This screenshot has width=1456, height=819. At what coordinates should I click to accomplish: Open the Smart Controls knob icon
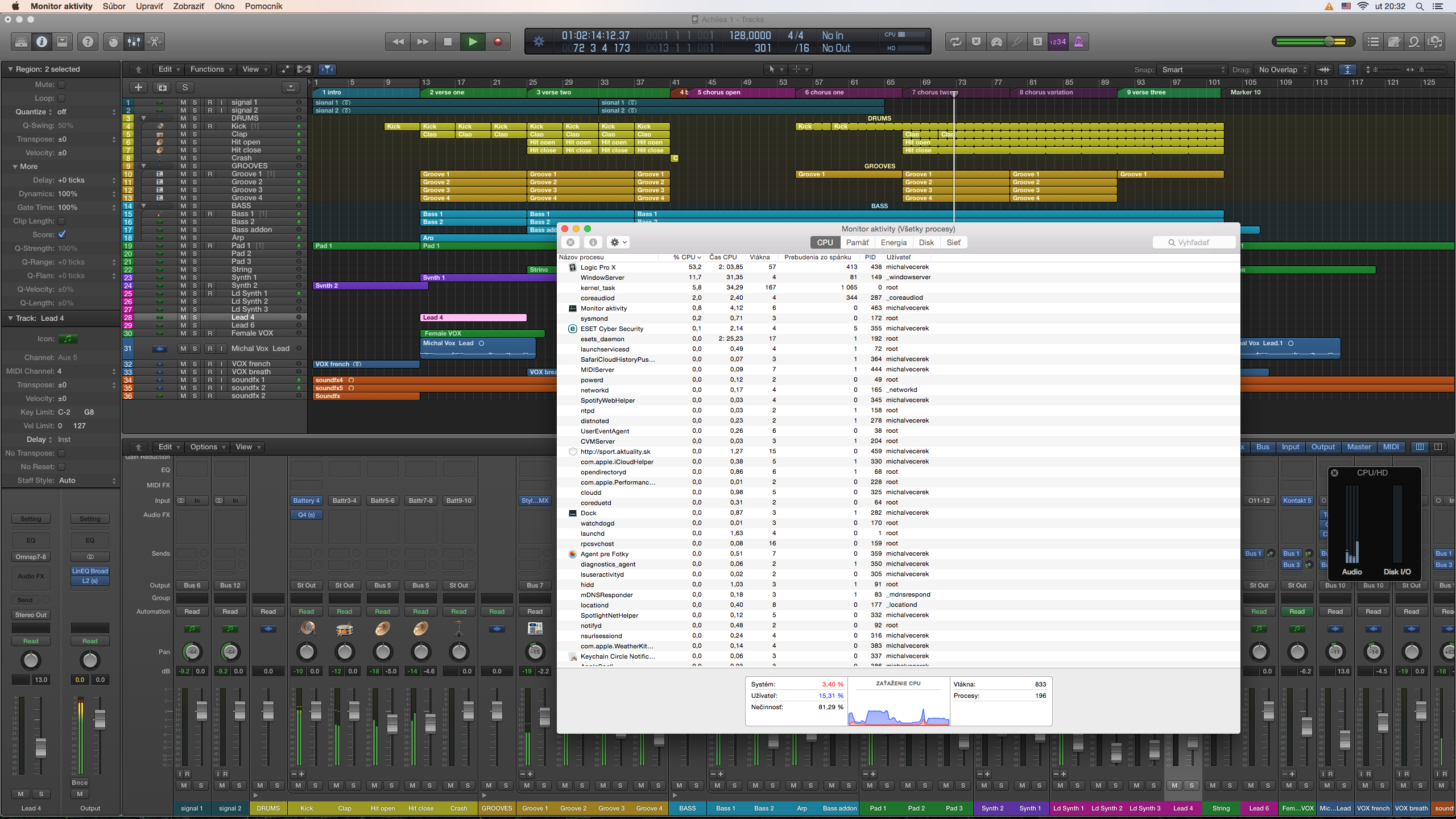tap(113, 42)
